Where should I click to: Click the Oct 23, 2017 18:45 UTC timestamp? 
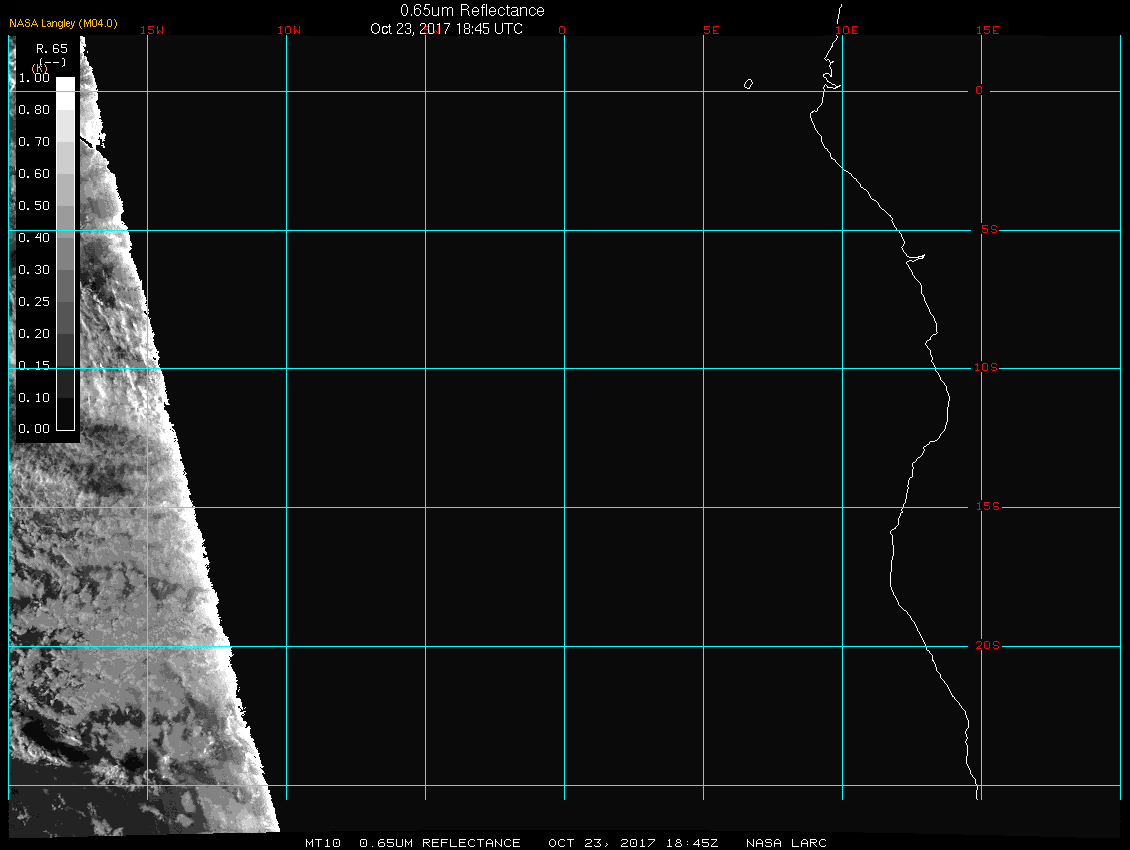(x=446, y=29)
